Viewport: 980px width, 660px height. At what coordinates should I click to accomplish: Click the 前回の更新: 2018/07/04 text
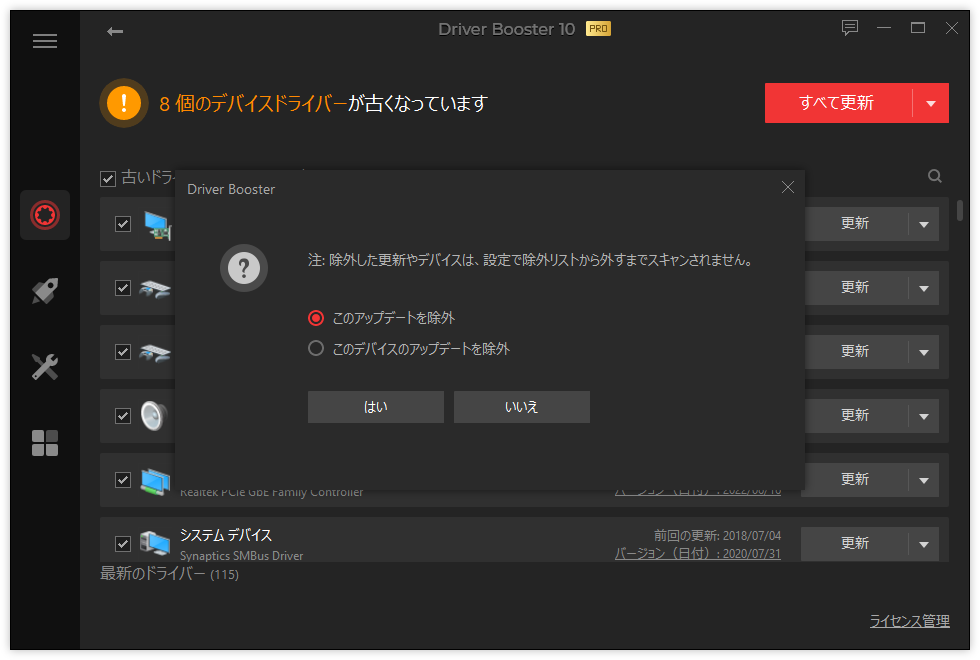click(x=718, y=536)
